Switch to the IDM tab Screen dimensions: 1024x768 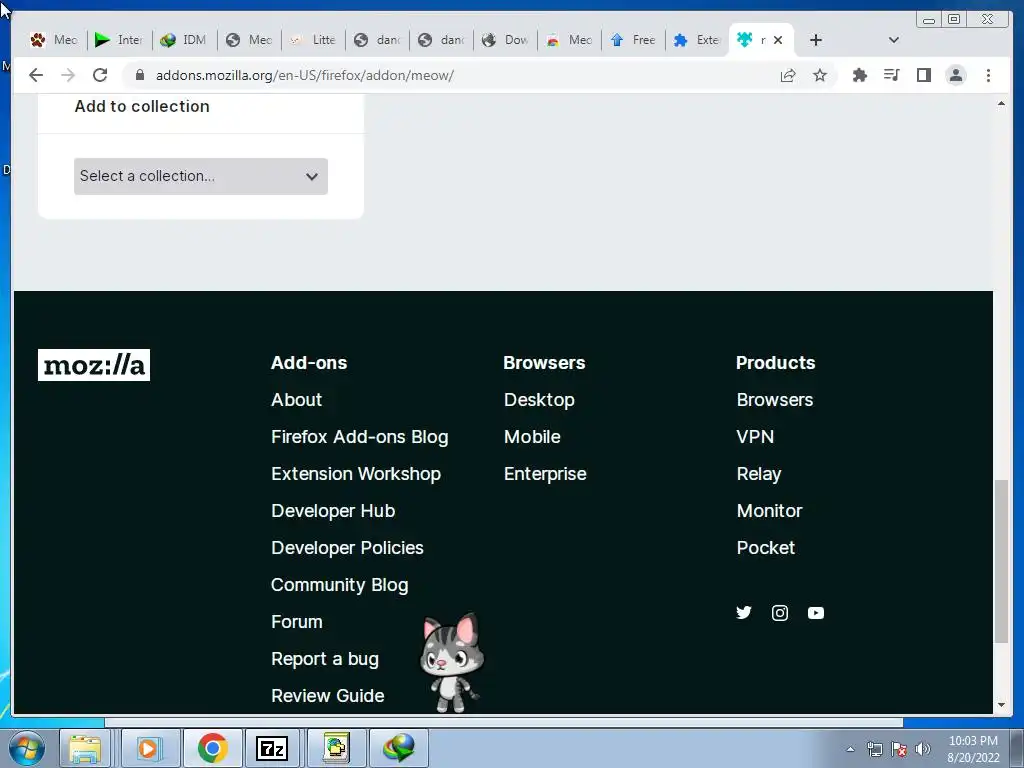(184, 40)
